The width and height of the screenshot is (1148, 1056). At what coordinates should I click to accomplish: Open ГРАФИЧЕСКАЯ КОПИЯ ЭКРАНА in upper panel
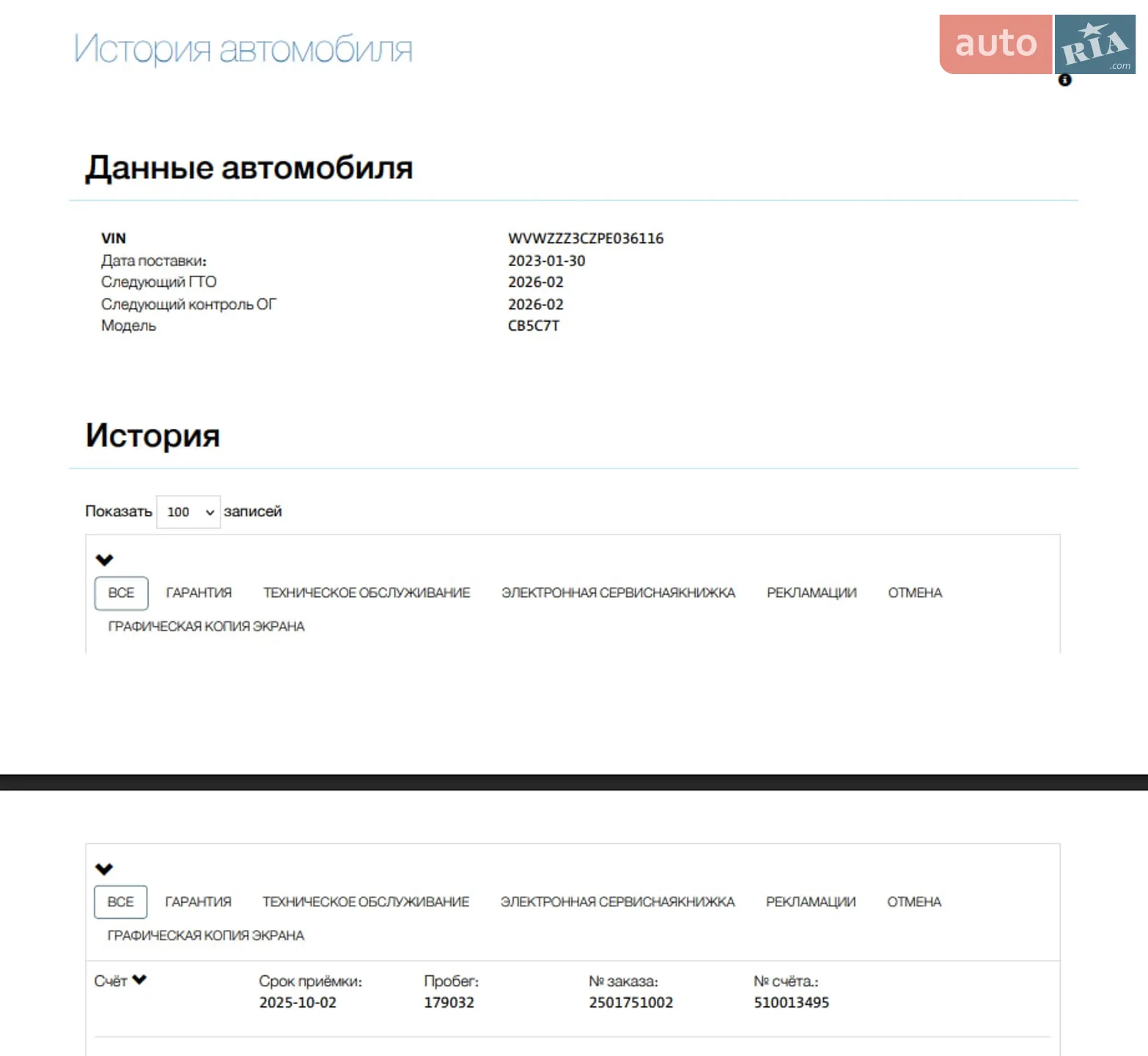206,626
